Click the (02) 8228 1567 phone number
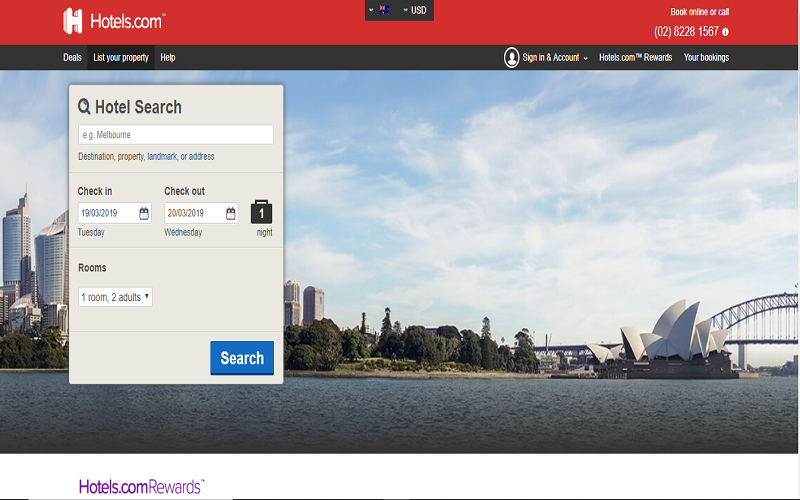800x500 pixels. pyautogui.click(x=686, y=32)
